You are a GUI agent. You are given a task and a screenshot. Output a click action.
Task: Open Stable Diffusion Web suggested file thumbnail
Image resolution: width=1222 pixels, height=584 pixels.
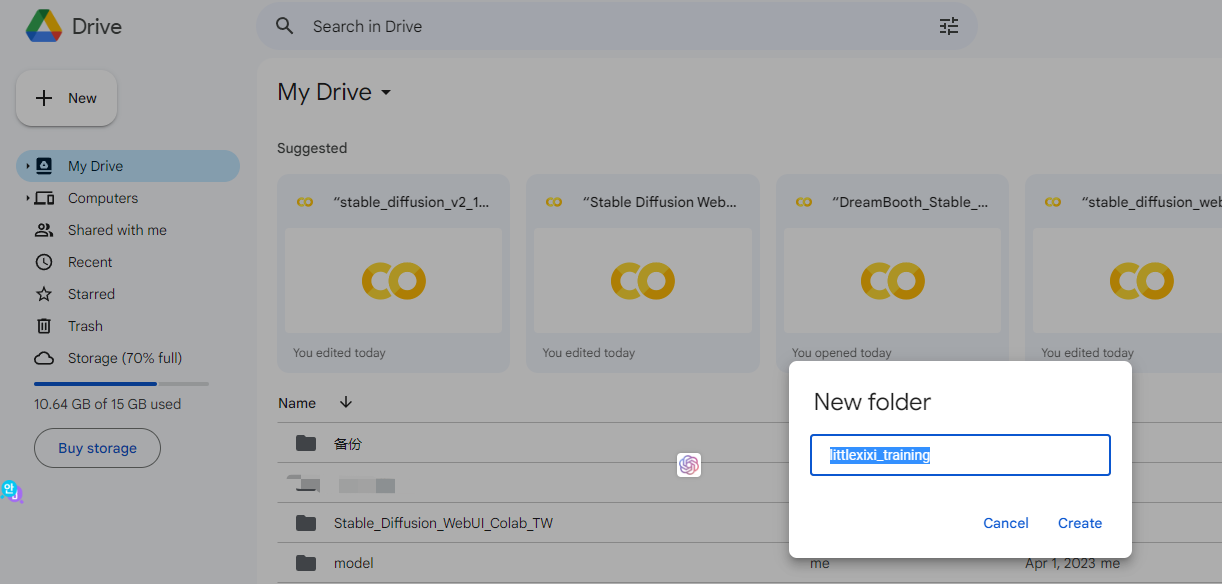643,281
